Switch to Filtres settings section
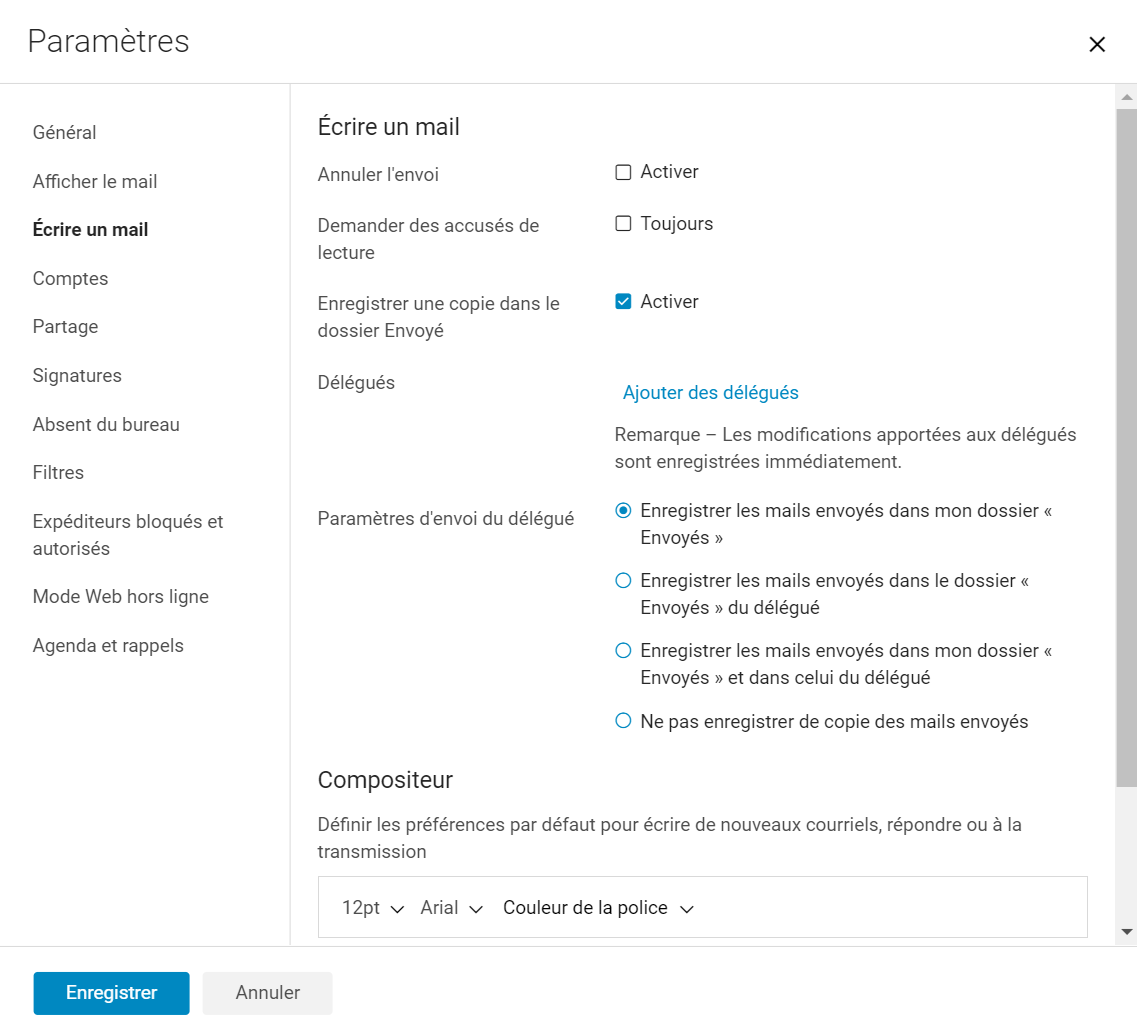Screen dimensions: 1137x1036 click(x=58, y=473)
